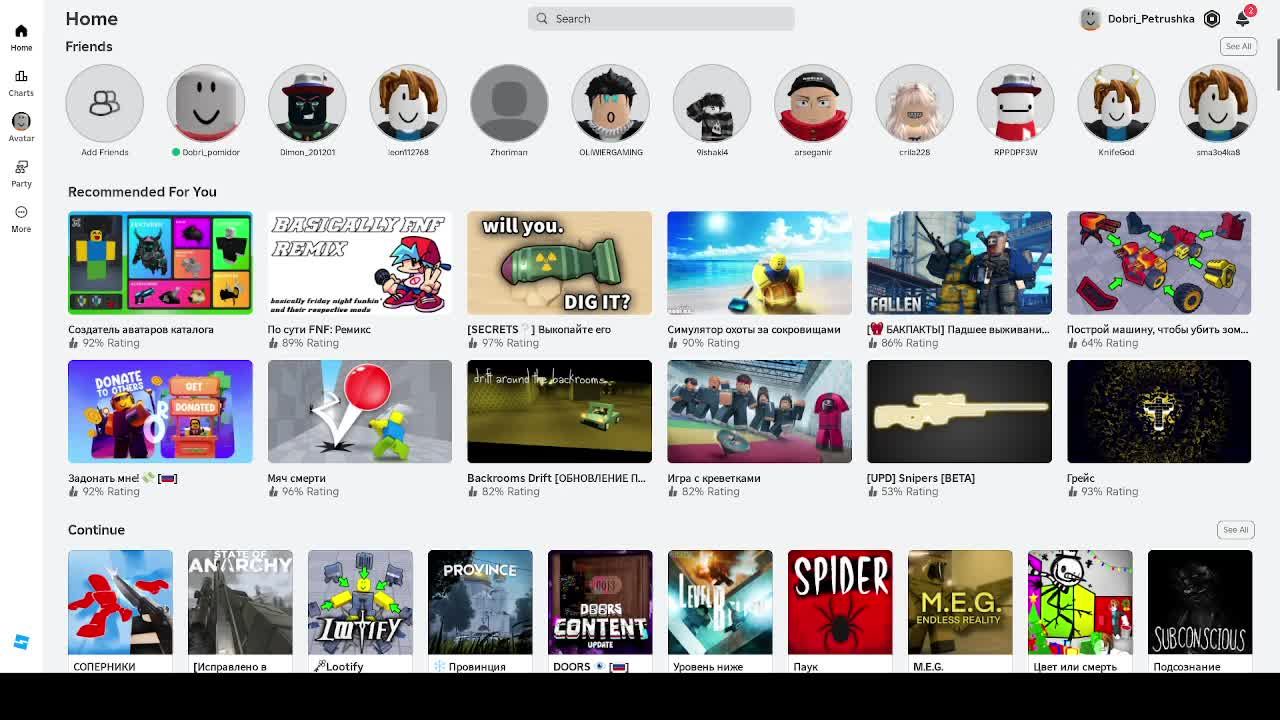Click the search magnifier icon
Screen dimensions: 1280x720
click(542, 18)
